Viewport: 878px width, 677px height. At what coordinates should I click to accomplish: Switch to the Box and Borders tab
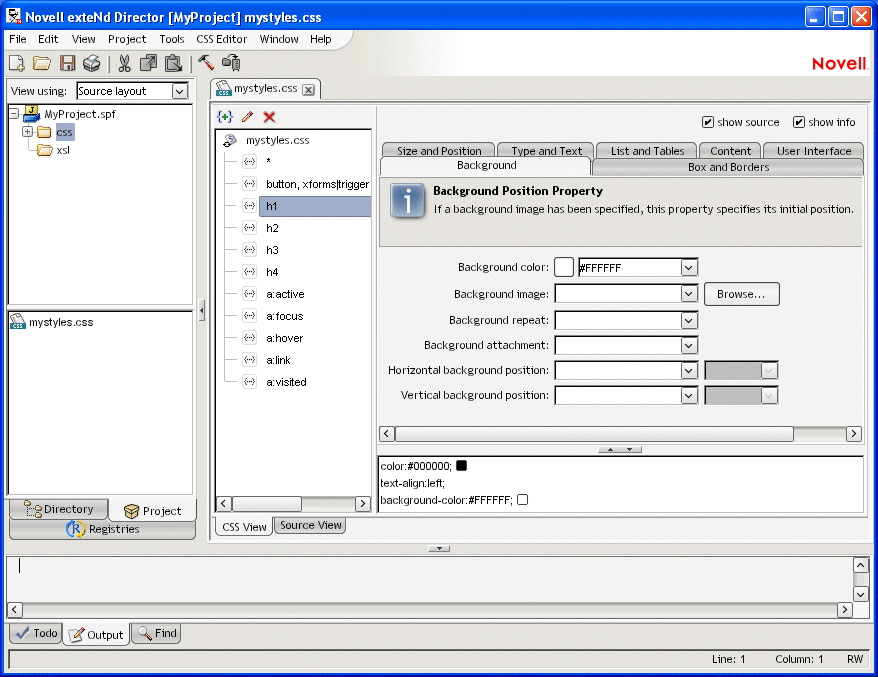pyautogui.click(x=728, y=167)
